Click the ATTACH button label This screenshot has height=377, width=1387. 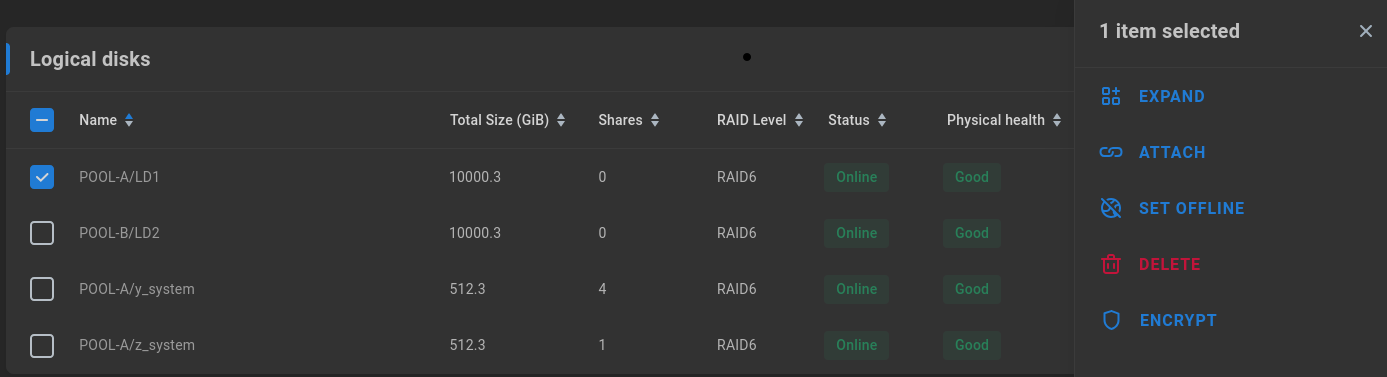pos(1172,152)
